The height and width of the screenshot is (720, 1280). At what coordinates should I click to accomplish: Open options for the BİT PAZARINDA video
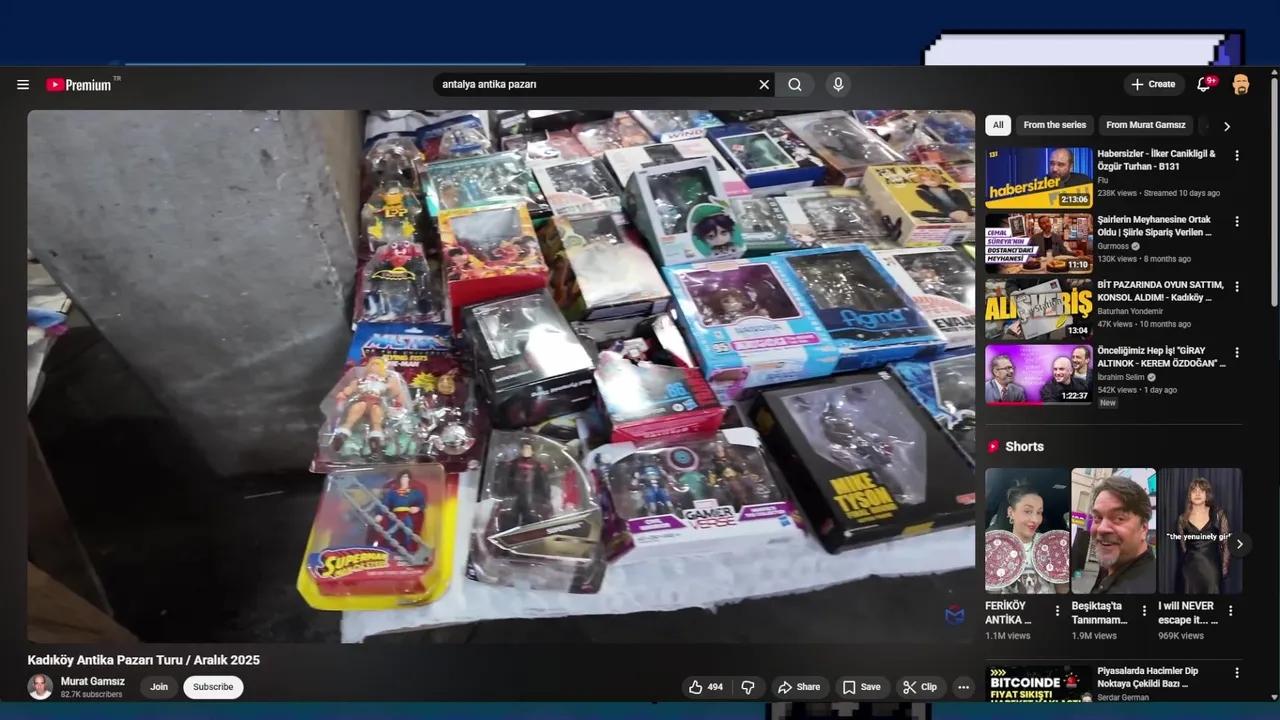click(1237, 287)
